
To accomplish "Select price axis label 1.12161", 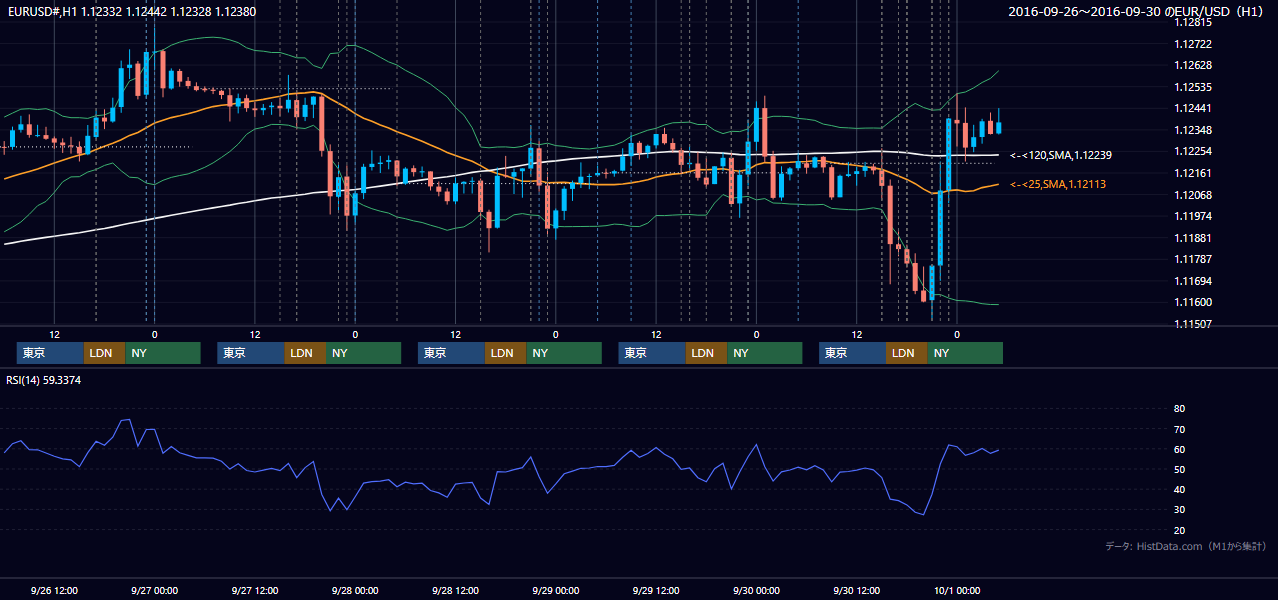I will [x=1192, y=173].
